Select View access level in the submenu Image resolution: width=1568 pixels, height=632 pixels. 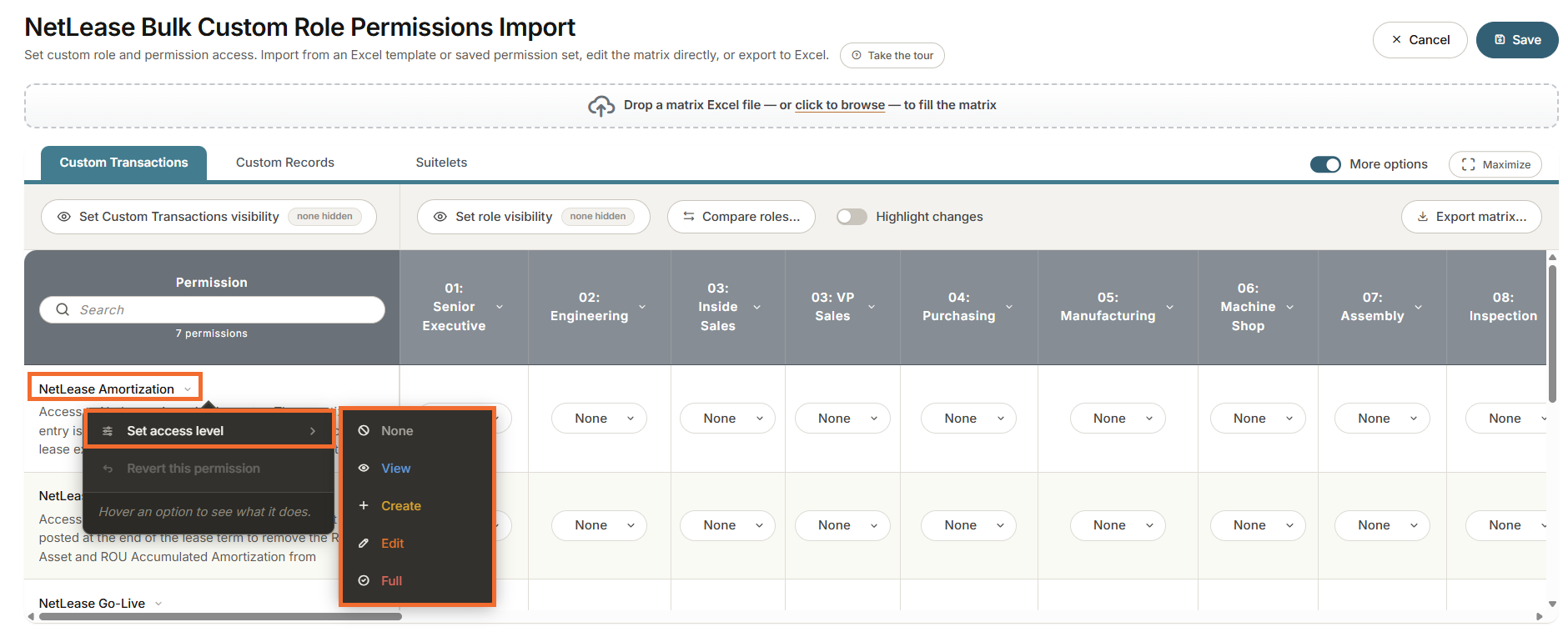click(417, 469)
